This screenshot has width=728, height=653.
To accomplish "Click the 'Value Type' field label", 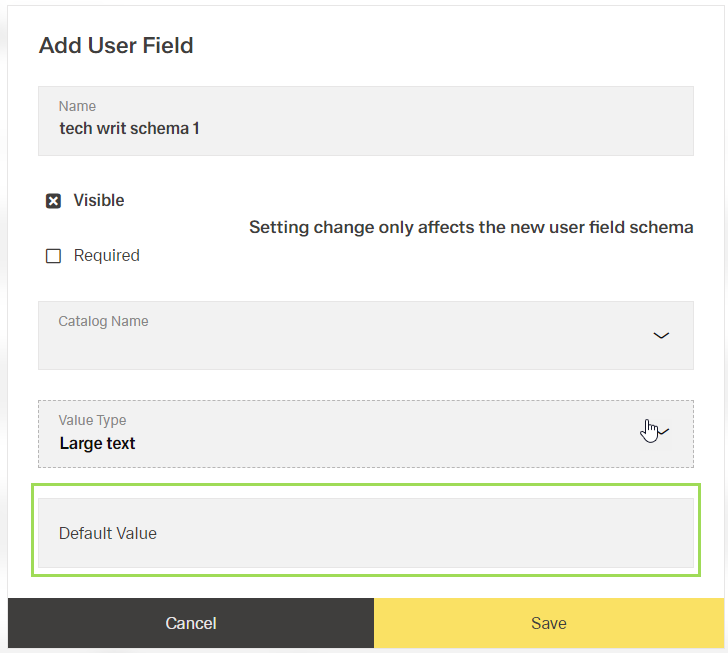I will click(x=92, y=421).
